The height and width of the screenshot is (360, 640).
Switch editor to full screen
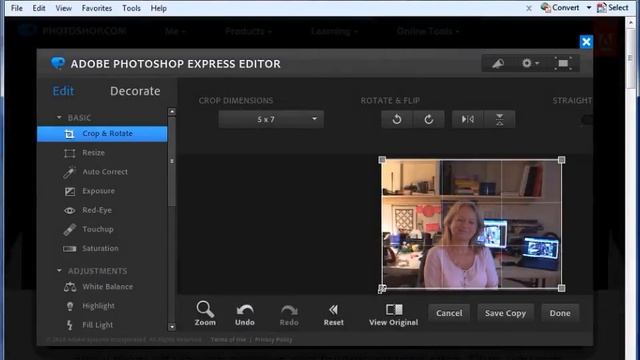[563, 64]
